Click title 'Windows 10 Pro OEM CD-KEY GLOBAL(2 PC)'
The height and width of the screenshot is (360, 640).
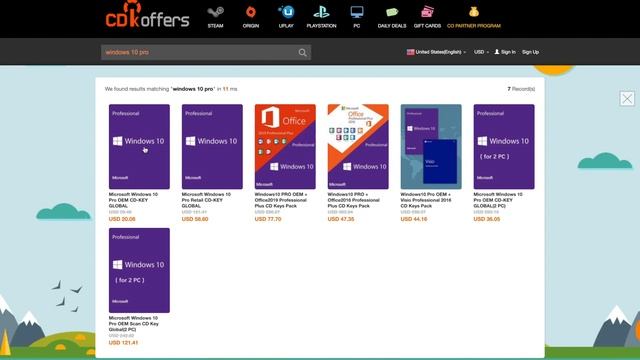pyautogui.click(x=498, y=200)
